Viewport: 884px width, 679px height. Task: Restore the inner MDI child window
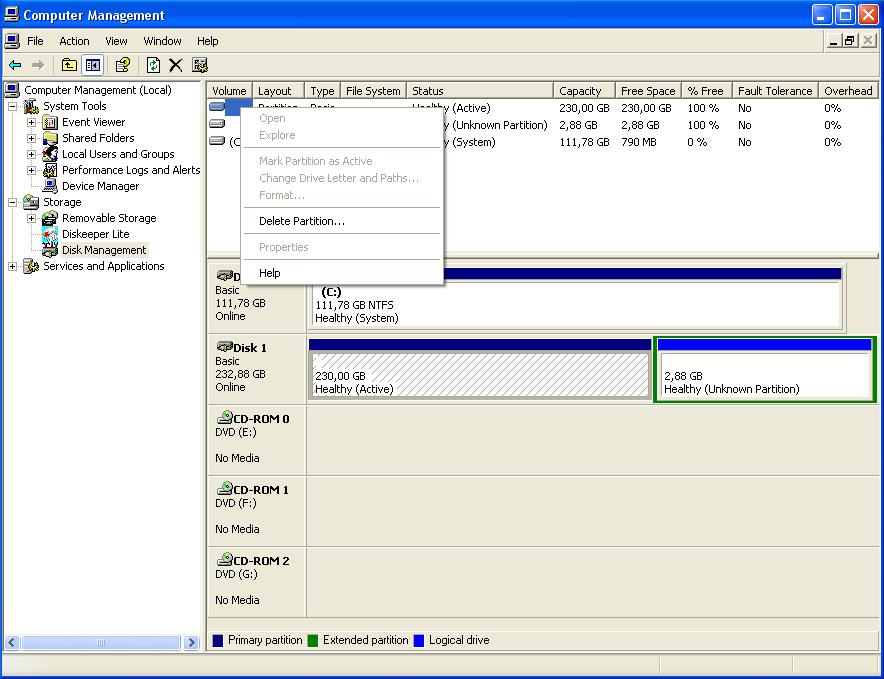pyautogui.click(x=850, y=41)
